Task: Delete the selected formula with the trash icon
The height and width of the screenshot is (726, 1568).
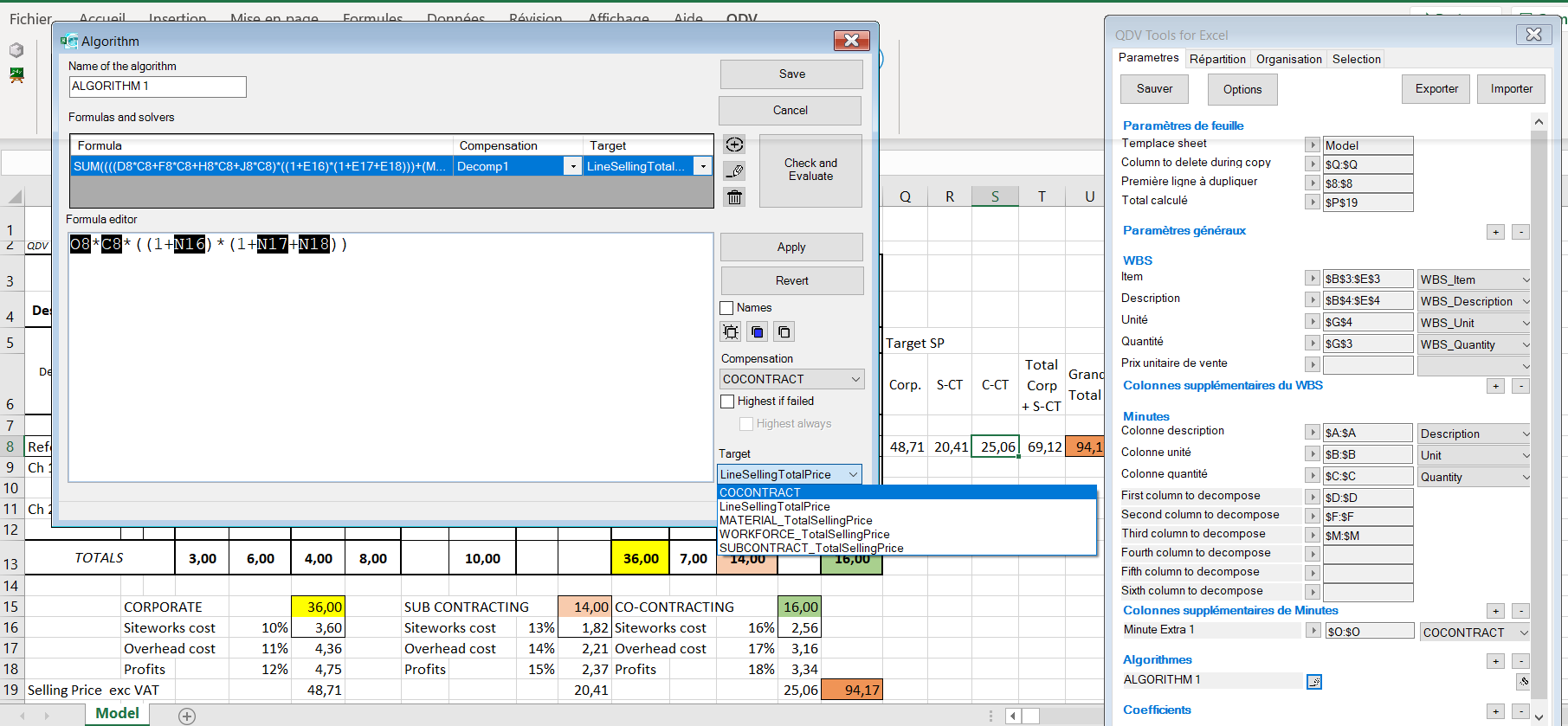Action: point(734,197)
